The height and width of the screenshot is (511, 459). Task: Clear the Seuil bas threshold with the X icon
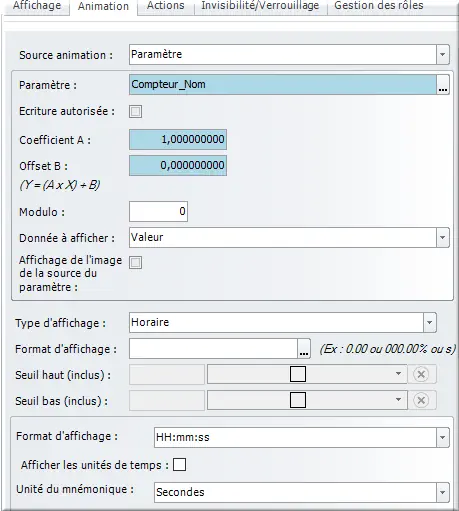421,400
